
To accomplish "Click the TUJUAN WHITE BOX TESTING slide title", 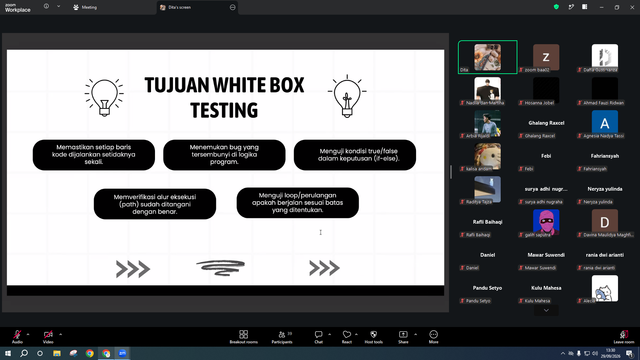I will click(x=224, y=98).
